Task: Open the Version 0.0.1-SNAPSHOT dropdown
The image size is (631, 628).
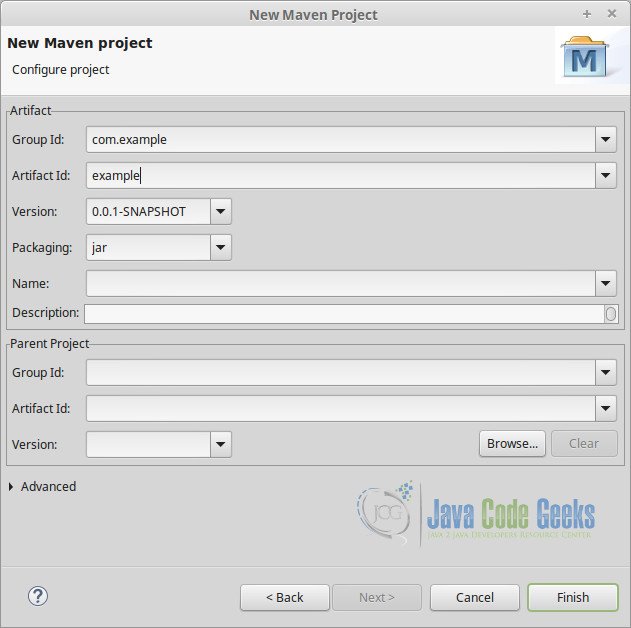Action: 221,211
